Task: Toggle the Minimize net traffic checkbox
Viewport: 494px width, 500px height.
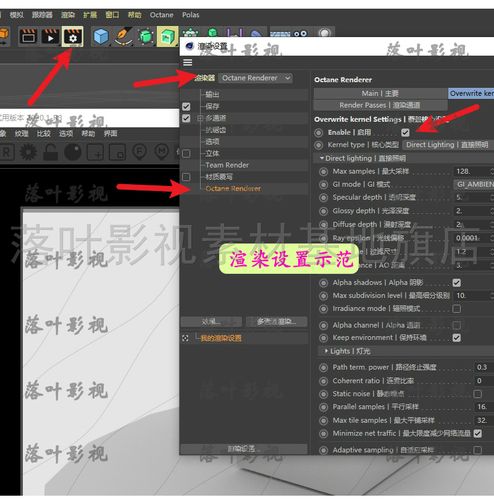Action: [x=478, y=433]
